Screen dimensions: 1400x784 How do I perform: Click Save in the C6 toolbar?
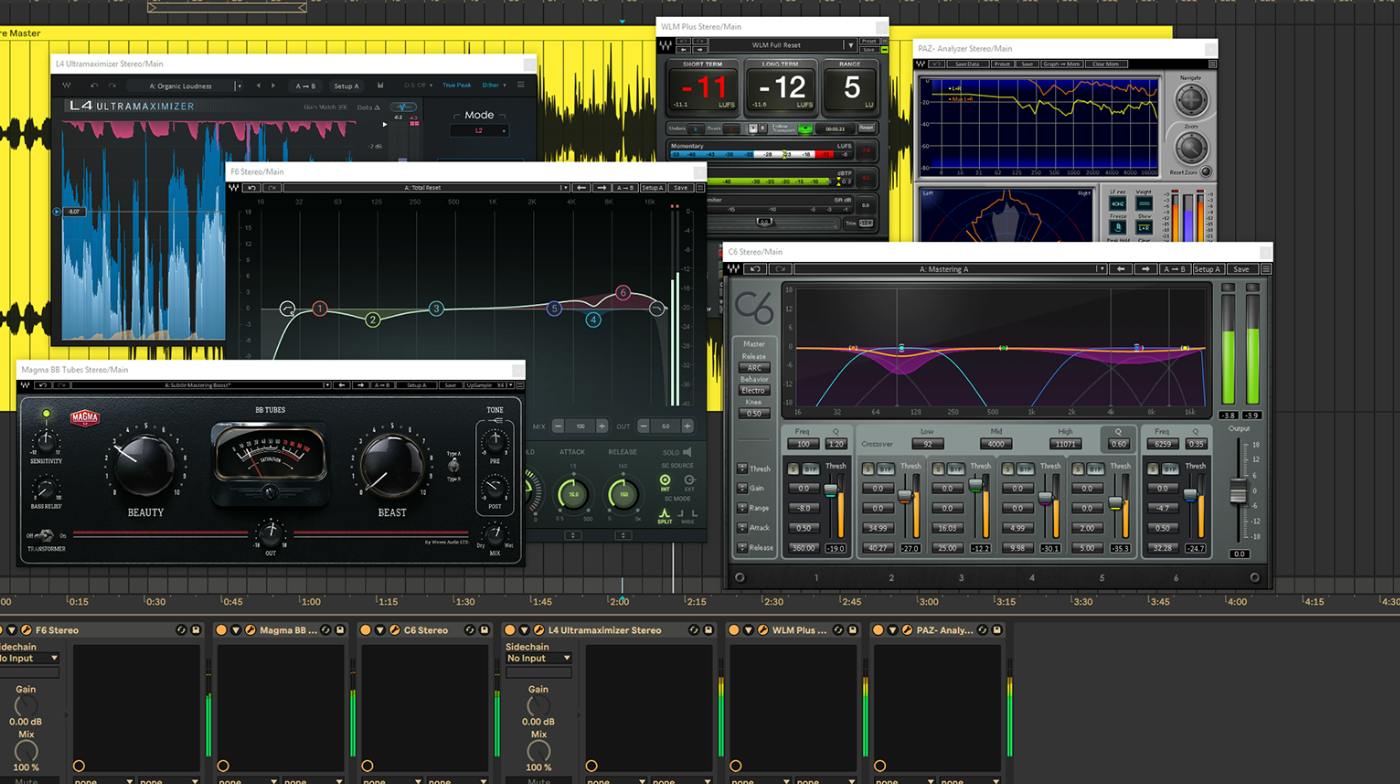(x=1241, y=269)
